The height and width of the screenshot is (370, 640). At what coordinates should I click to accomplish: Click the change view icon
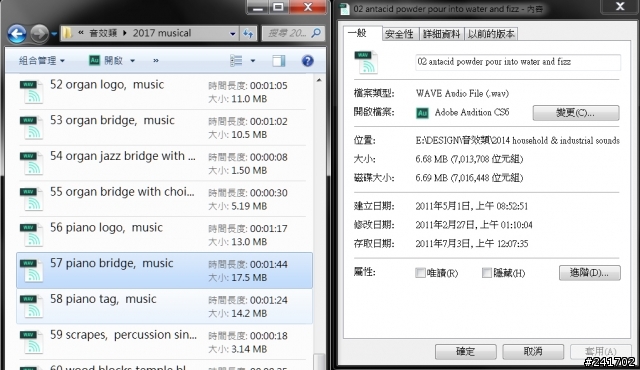236,61
